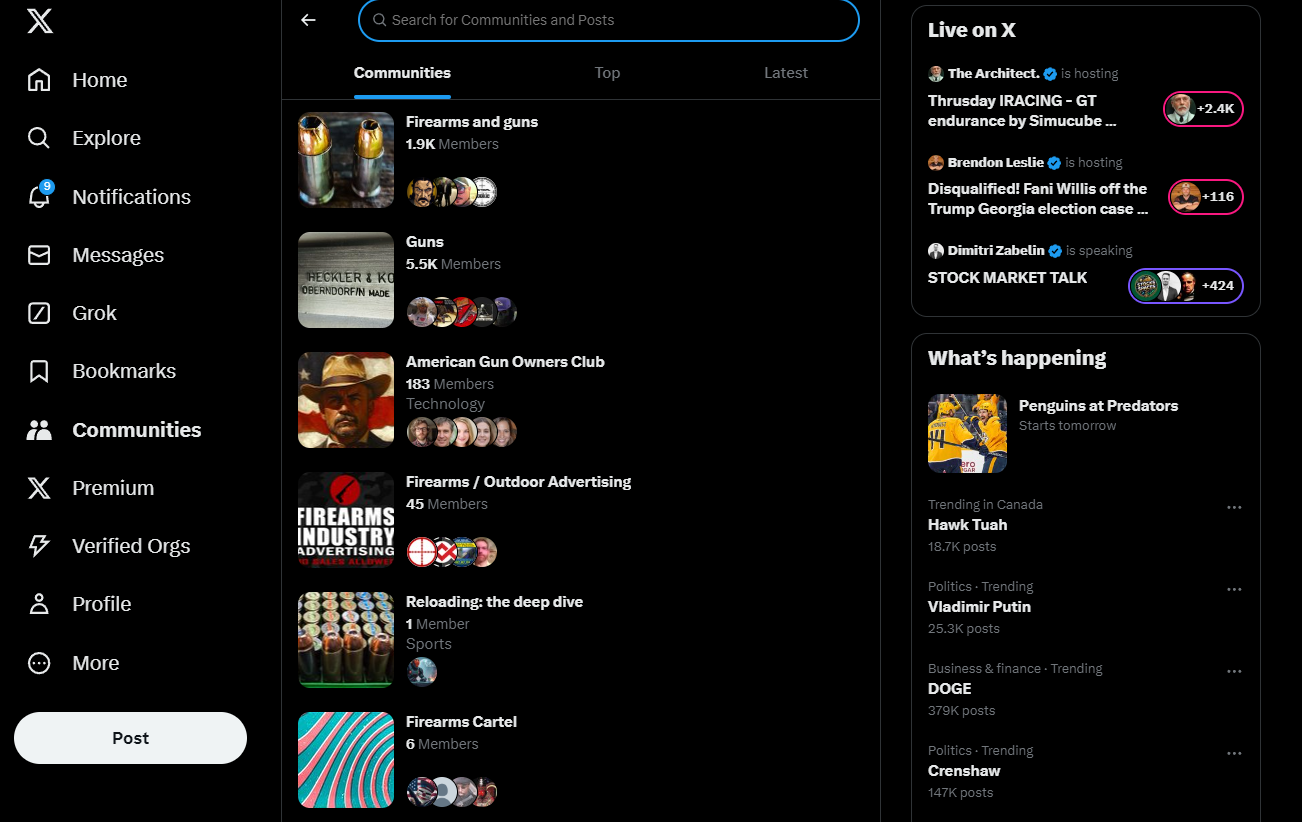Open Notifications bell icon
Viewport: 1302px width, 822px height.
pos(39,197)
